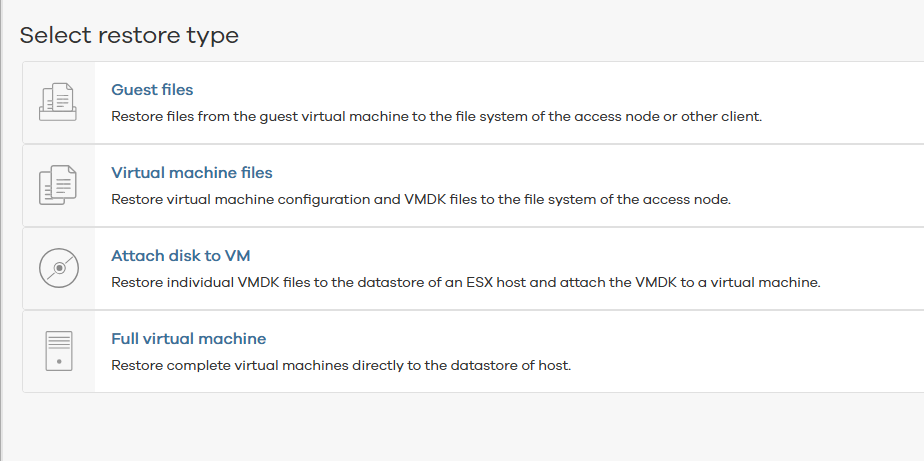This screenshot has width=924, height=461.
Task: Click the 'Restore complete virtual machines' description
Action: (340, 365)
